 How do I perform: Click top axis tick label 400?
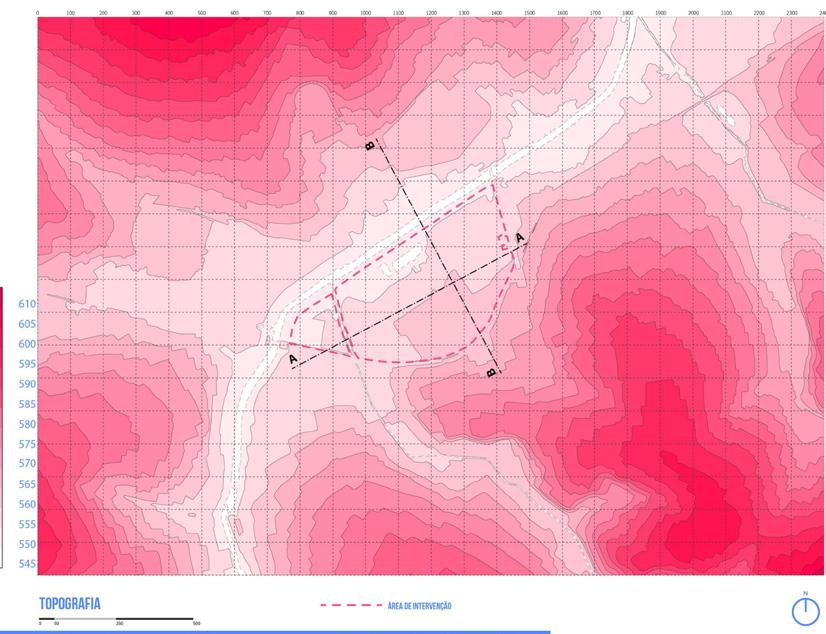[x=169, y=13]
